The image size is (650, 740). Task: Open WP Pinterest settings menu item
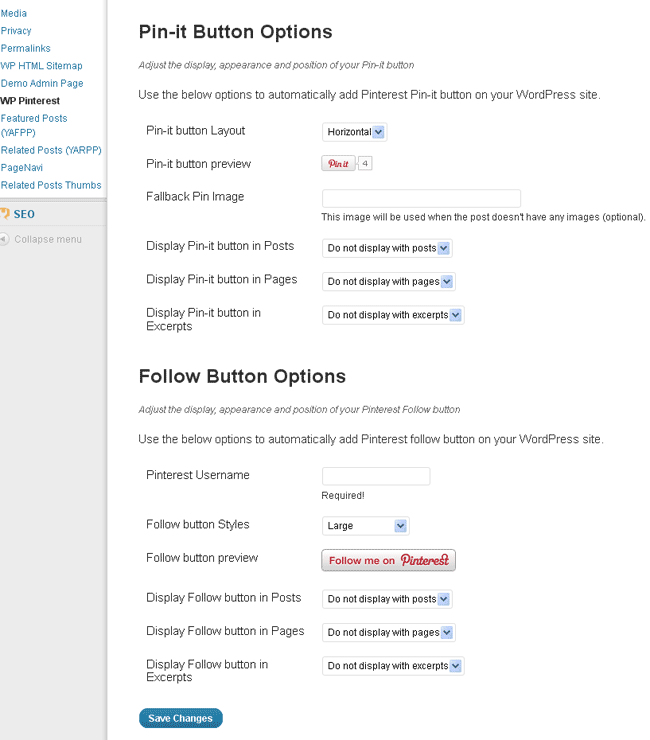coord(30,101)
